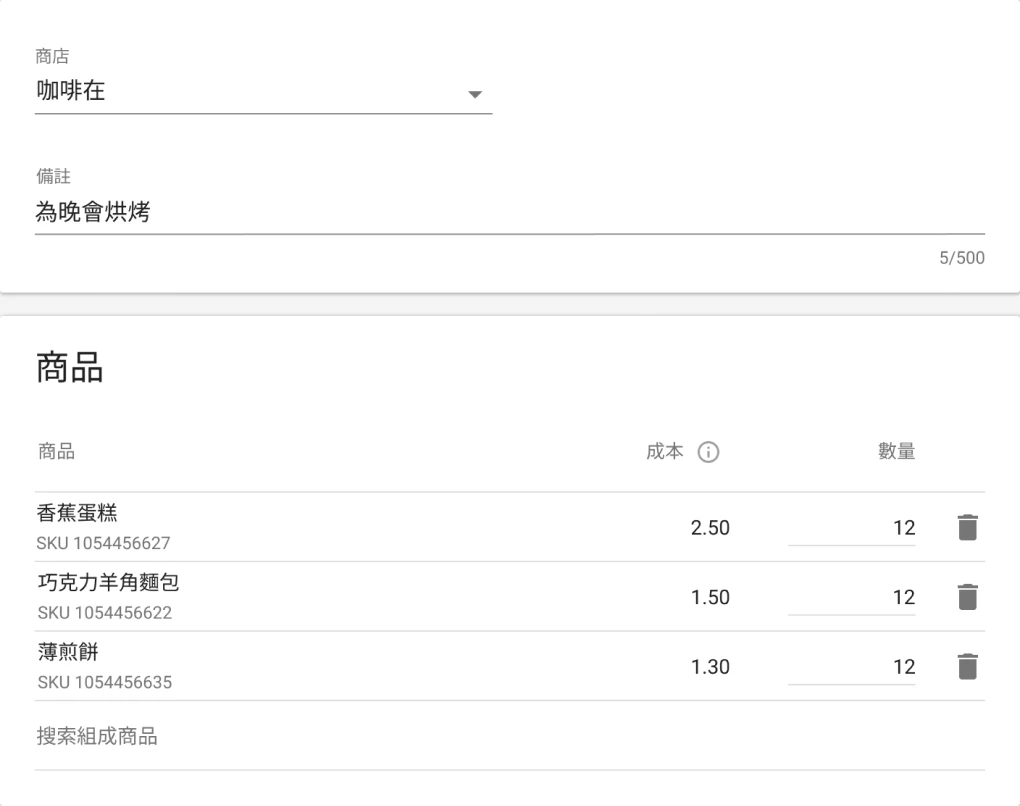Click the info icon beside 成本
Screen dimensions: 1020x806
tap(708, 453)
